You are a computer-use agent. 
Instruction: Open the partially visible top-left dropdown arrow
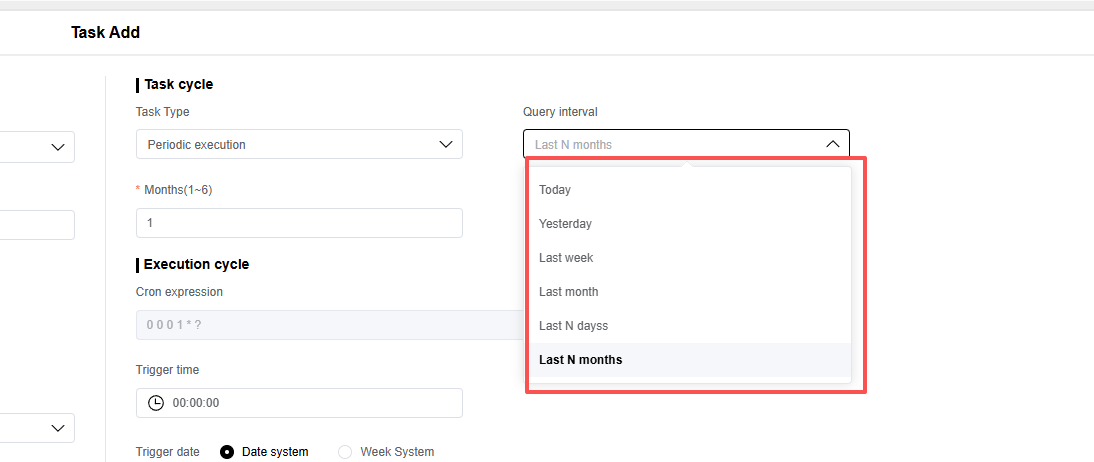pos(57,148)
